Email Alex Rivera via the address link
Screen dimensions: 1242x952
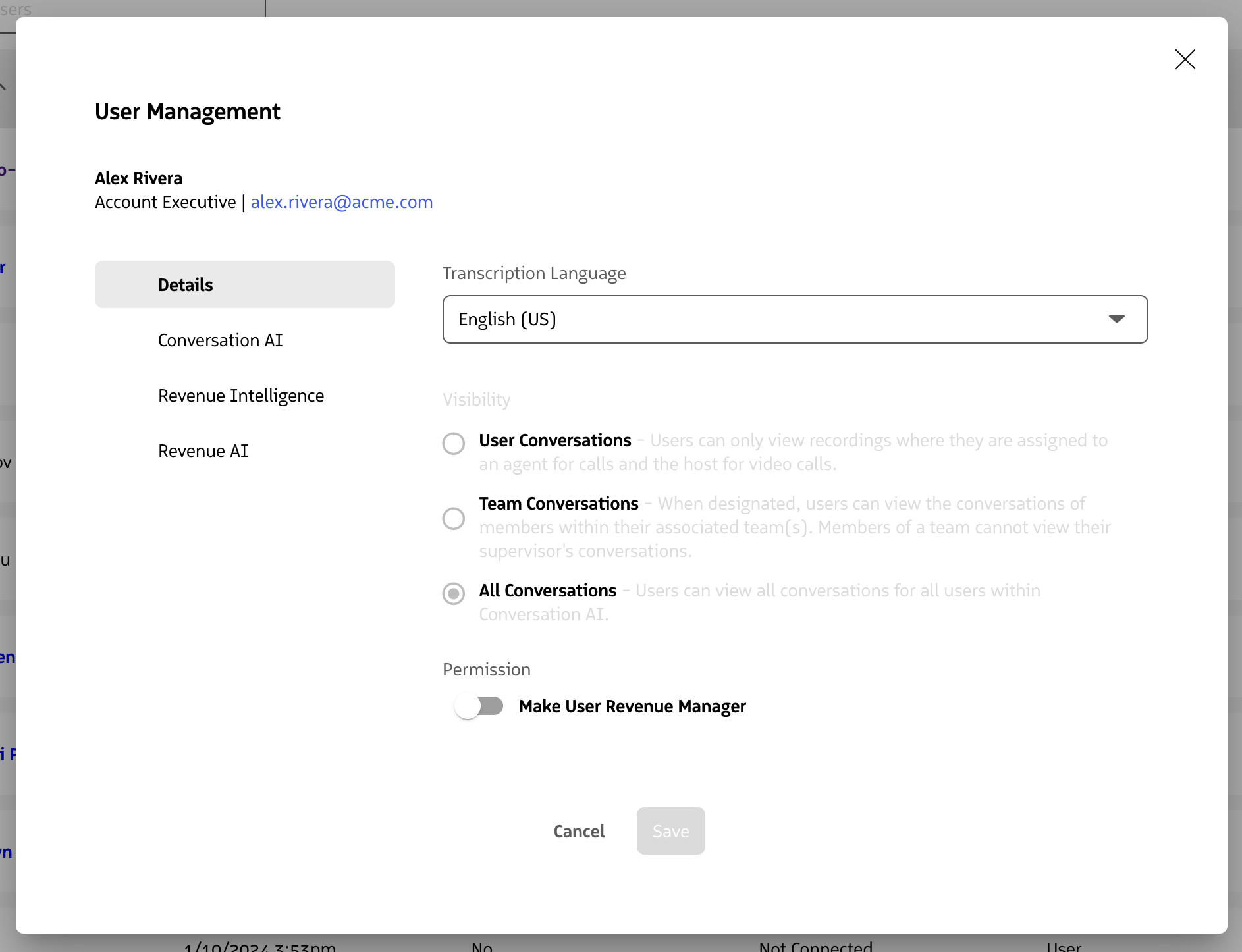coord(341,202)
